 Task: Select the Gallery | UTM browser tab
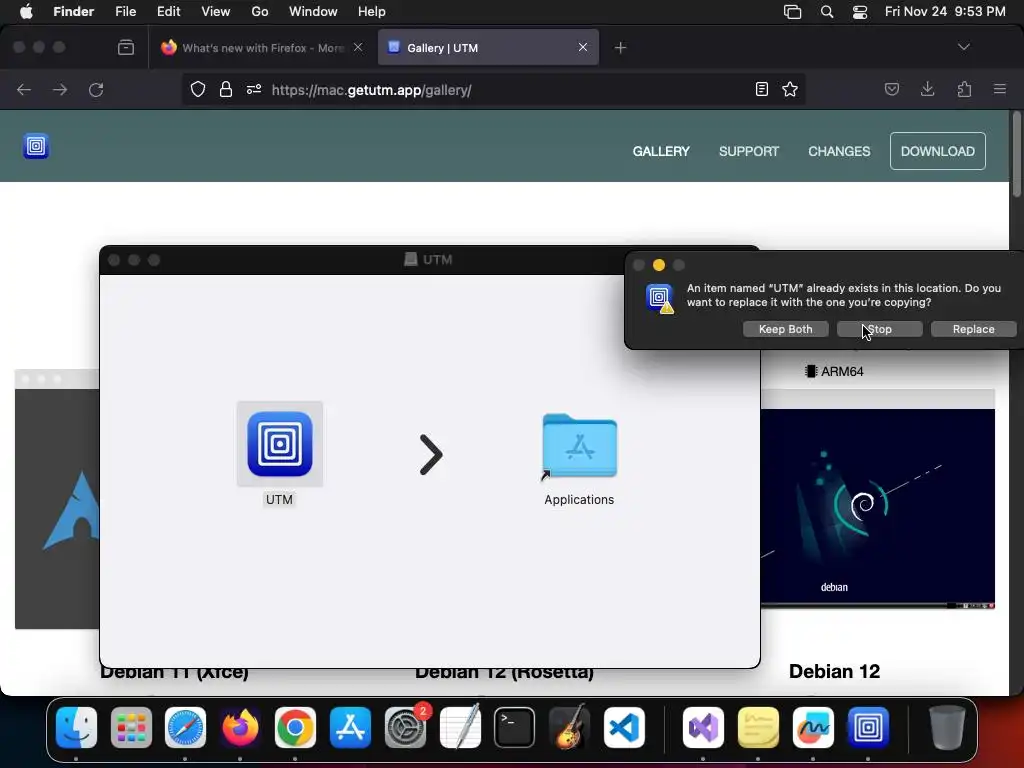click(488, 48)
